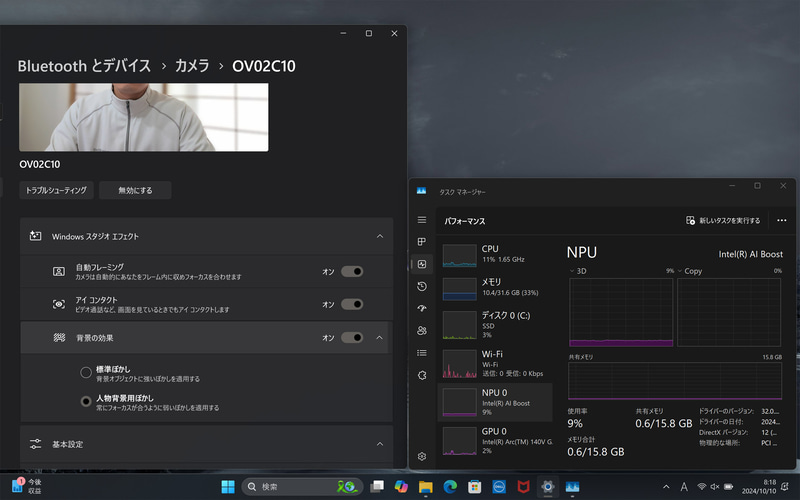Click 無効にする button
Image resolution: width=800 pixels, height=500 pixels.
click(135, 190)
